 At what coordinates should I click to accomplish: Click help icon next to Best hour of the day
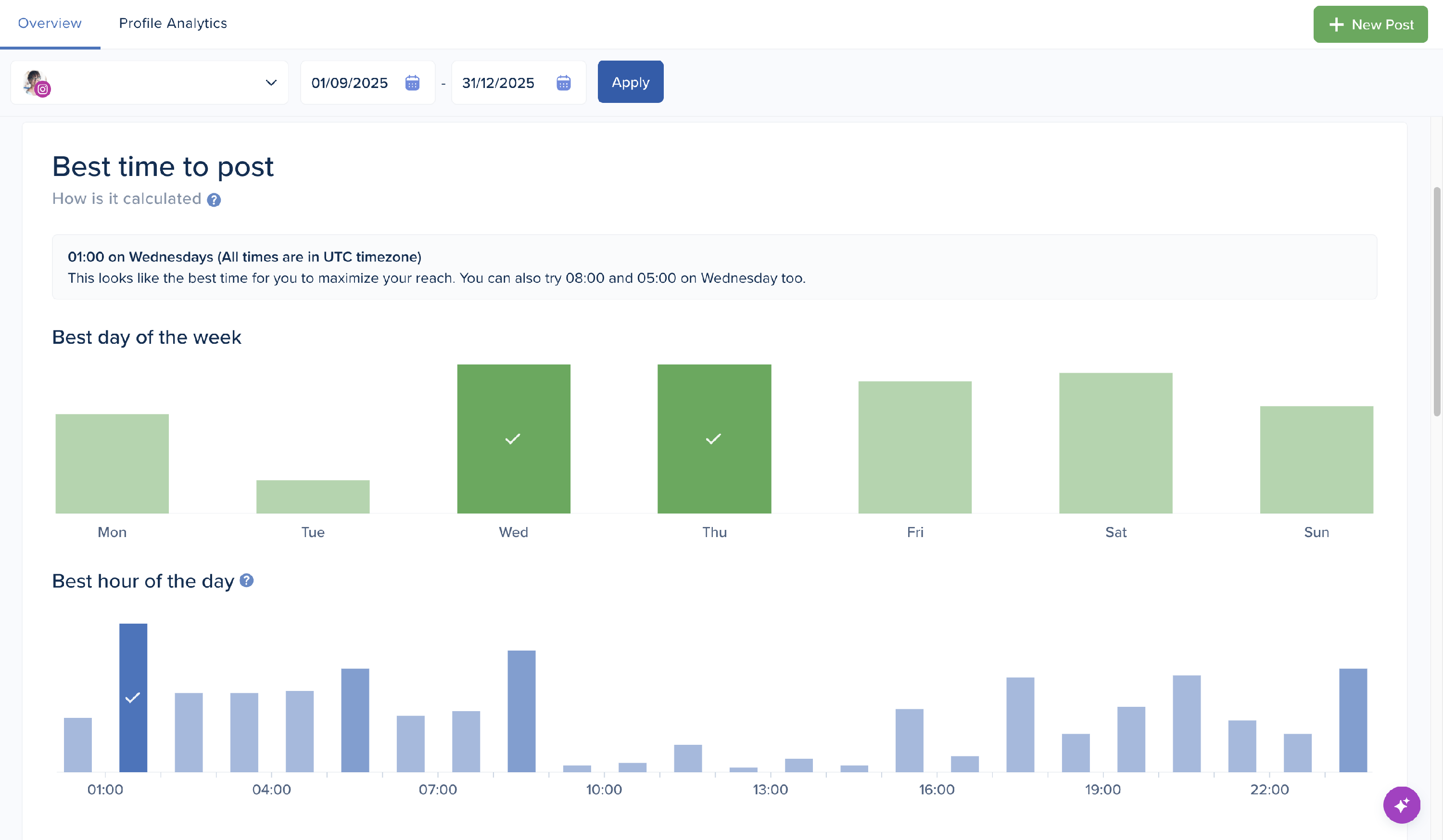coord(246,580)
